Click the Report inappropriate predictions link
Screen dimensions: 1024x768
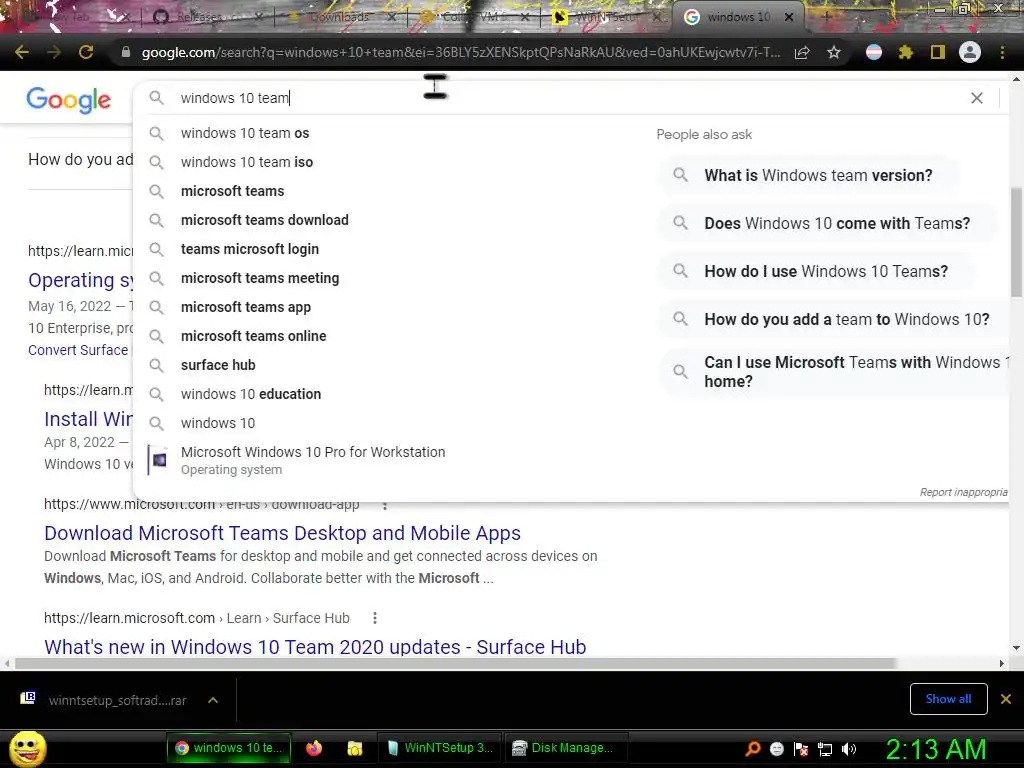click(963, 492)
